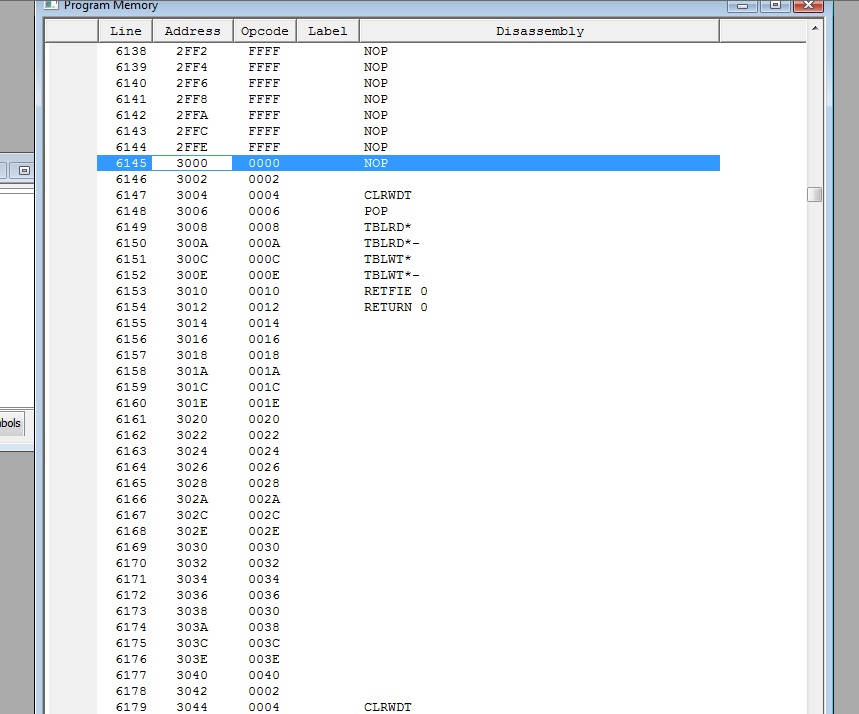Select the Label column header
The width and height of the screenshot is (859, 714).
(x=327, y=31)
